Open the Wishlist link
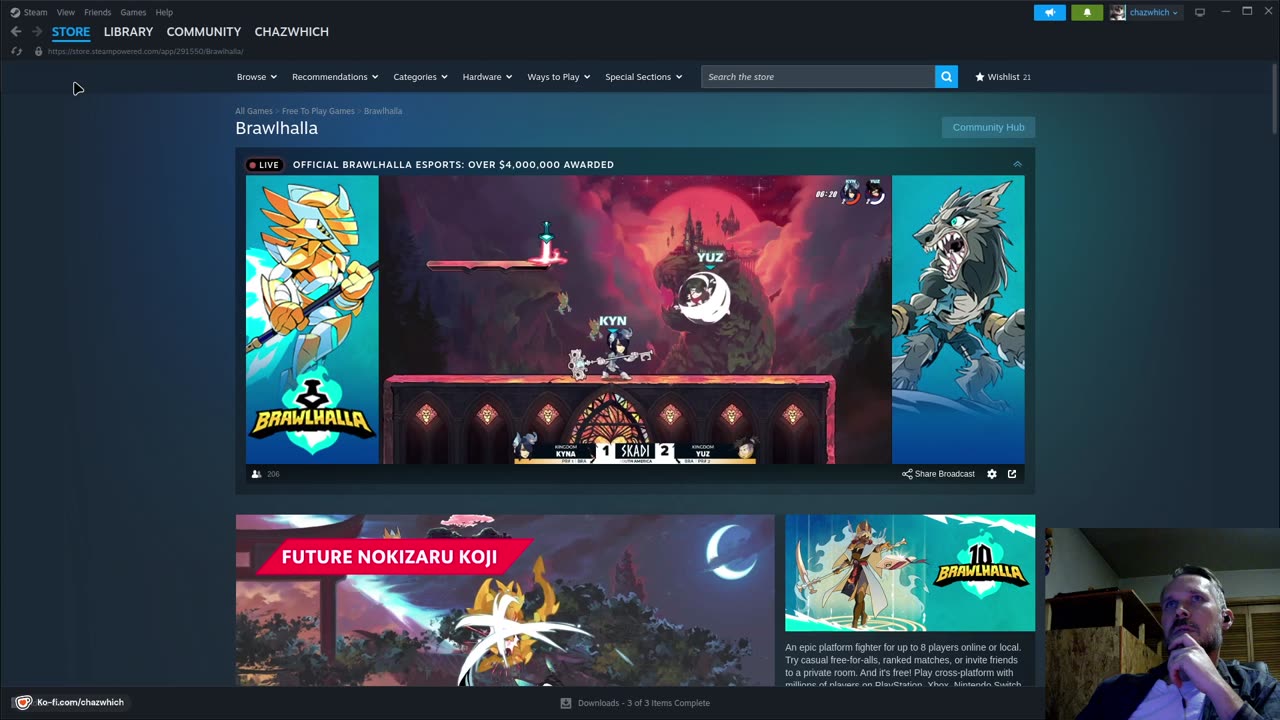1280x720 pixels. coord(1003,77)
